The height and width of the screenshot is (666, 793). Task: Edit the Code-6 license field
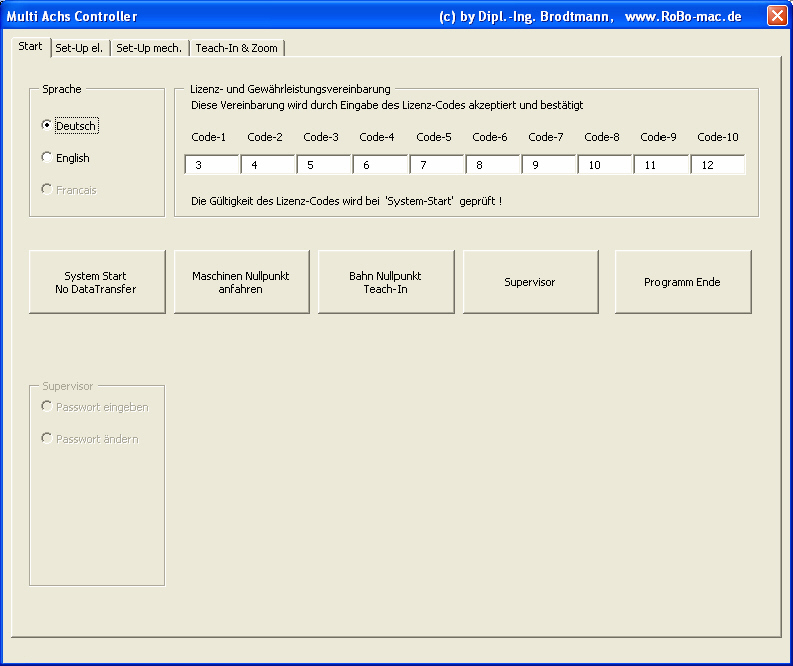coord(492,165)
